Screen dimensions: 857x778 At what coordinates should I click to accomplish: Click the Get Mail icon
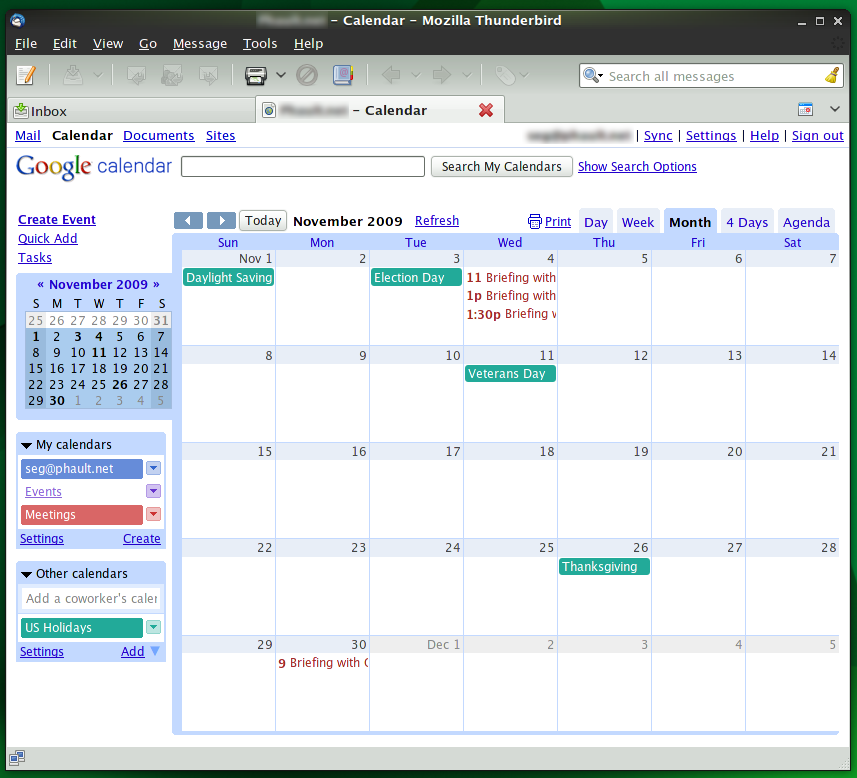73,75
